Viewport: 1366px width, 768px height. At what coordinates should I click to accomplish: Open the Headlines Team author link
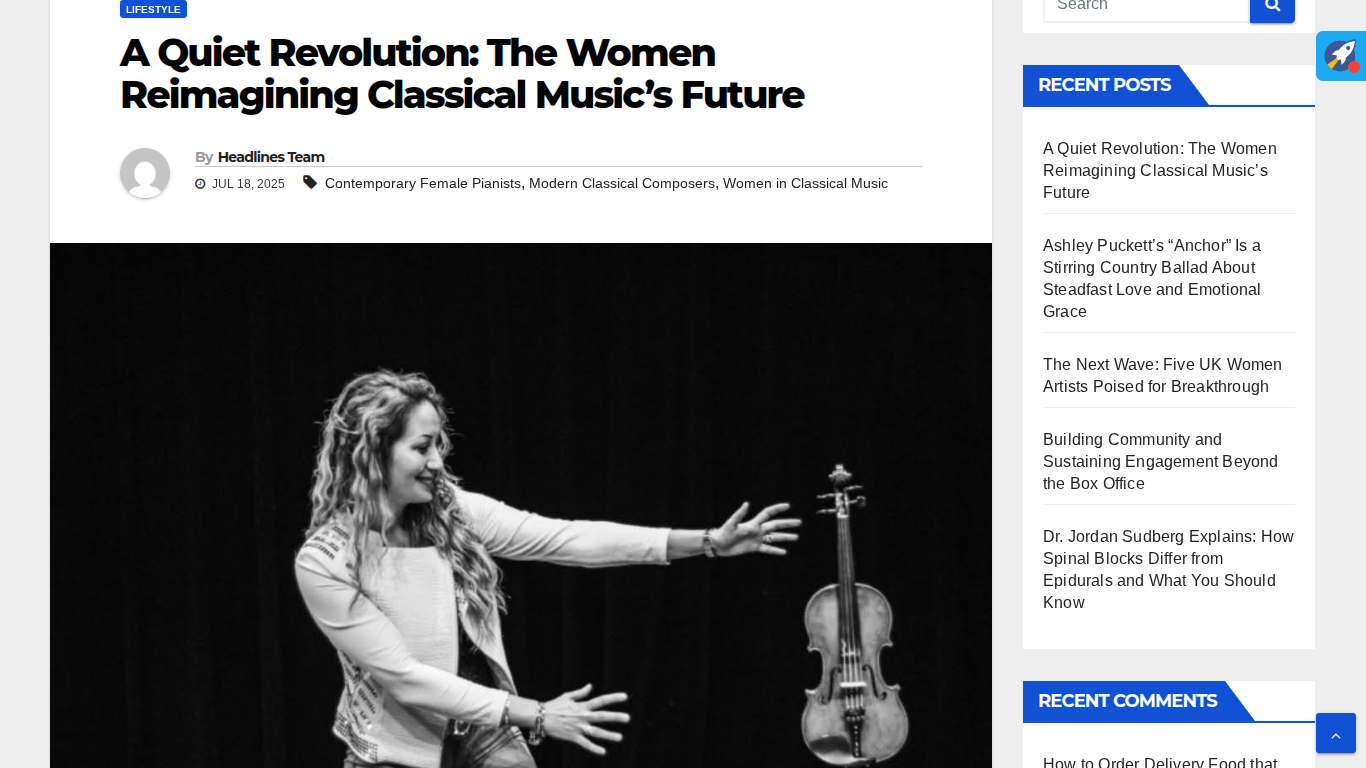[271, 157]
